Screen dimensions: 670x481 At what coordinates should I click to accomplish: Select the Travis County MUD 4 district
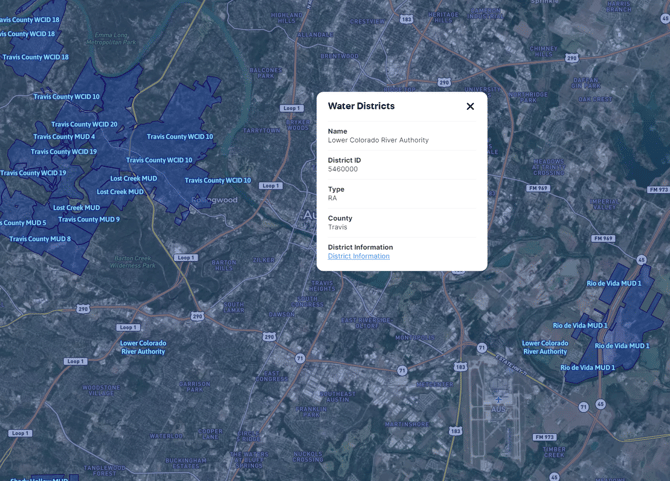(64, 137)
